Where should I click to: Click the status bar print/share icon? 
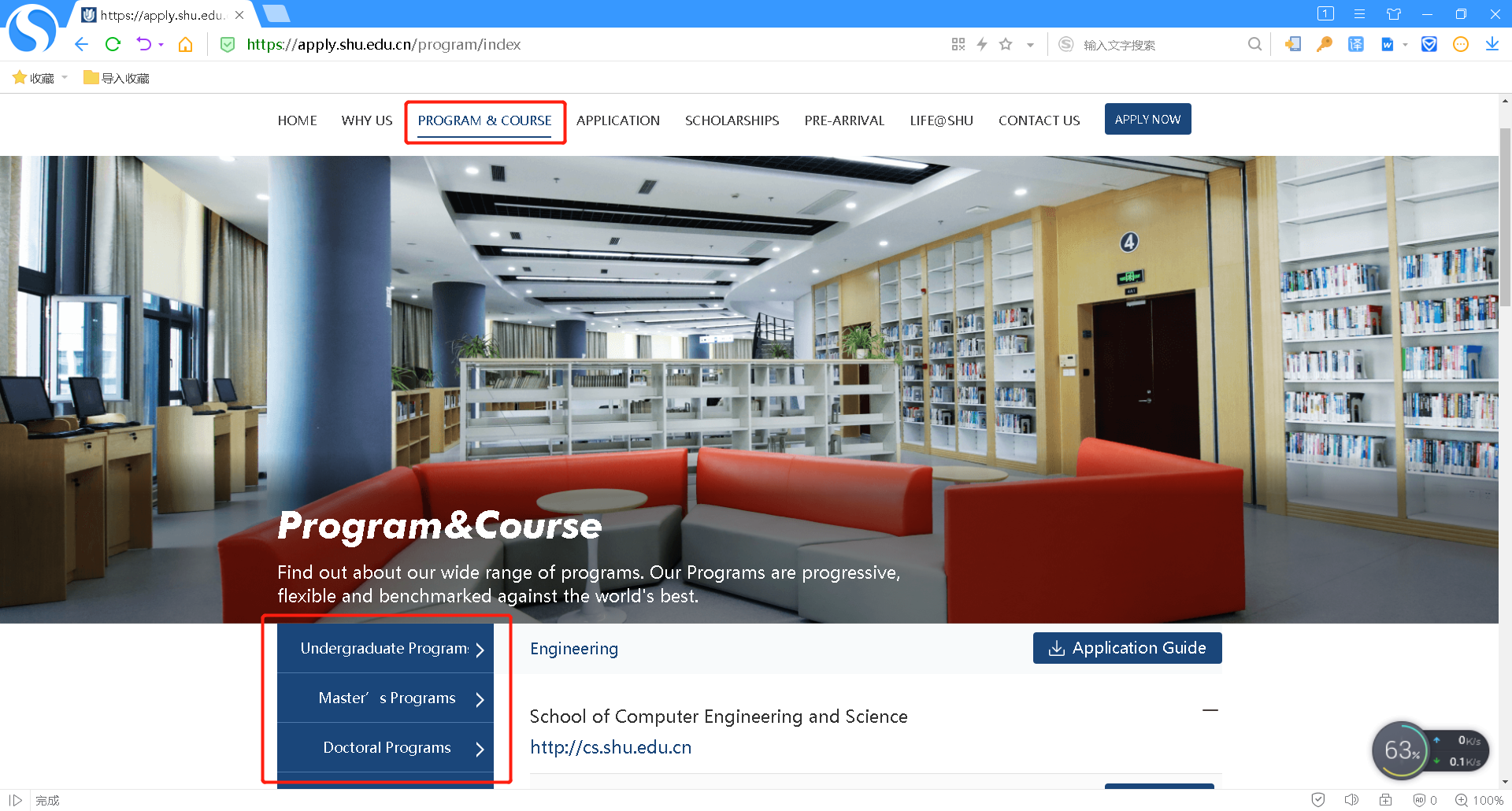[1385, 800]
